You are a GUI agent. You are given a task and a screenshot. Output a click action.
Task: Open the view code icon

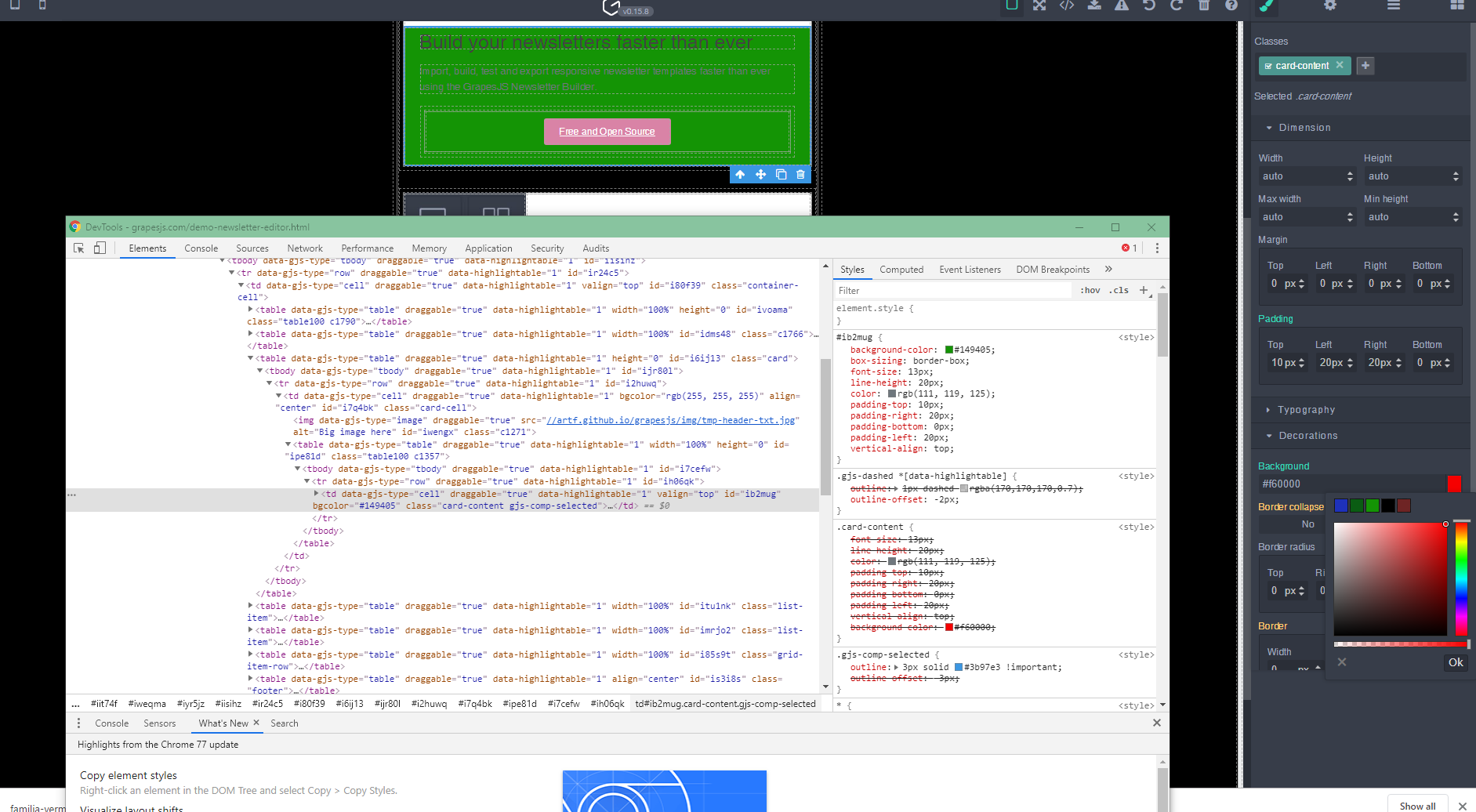[x=1067, y=5]
